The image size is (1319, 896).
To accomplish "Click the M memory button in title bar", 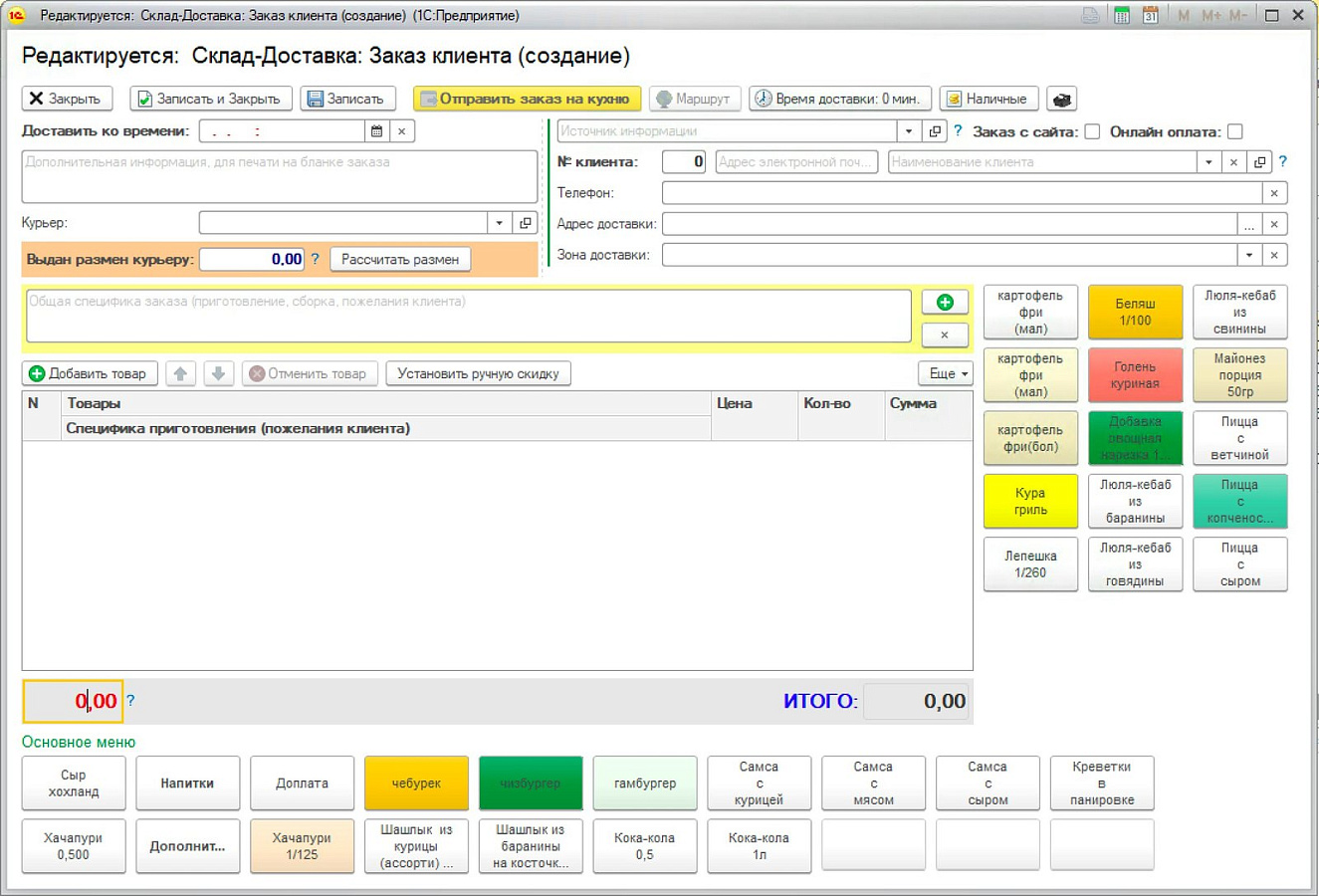I will pyautogui.click(x=1184, y=16).
